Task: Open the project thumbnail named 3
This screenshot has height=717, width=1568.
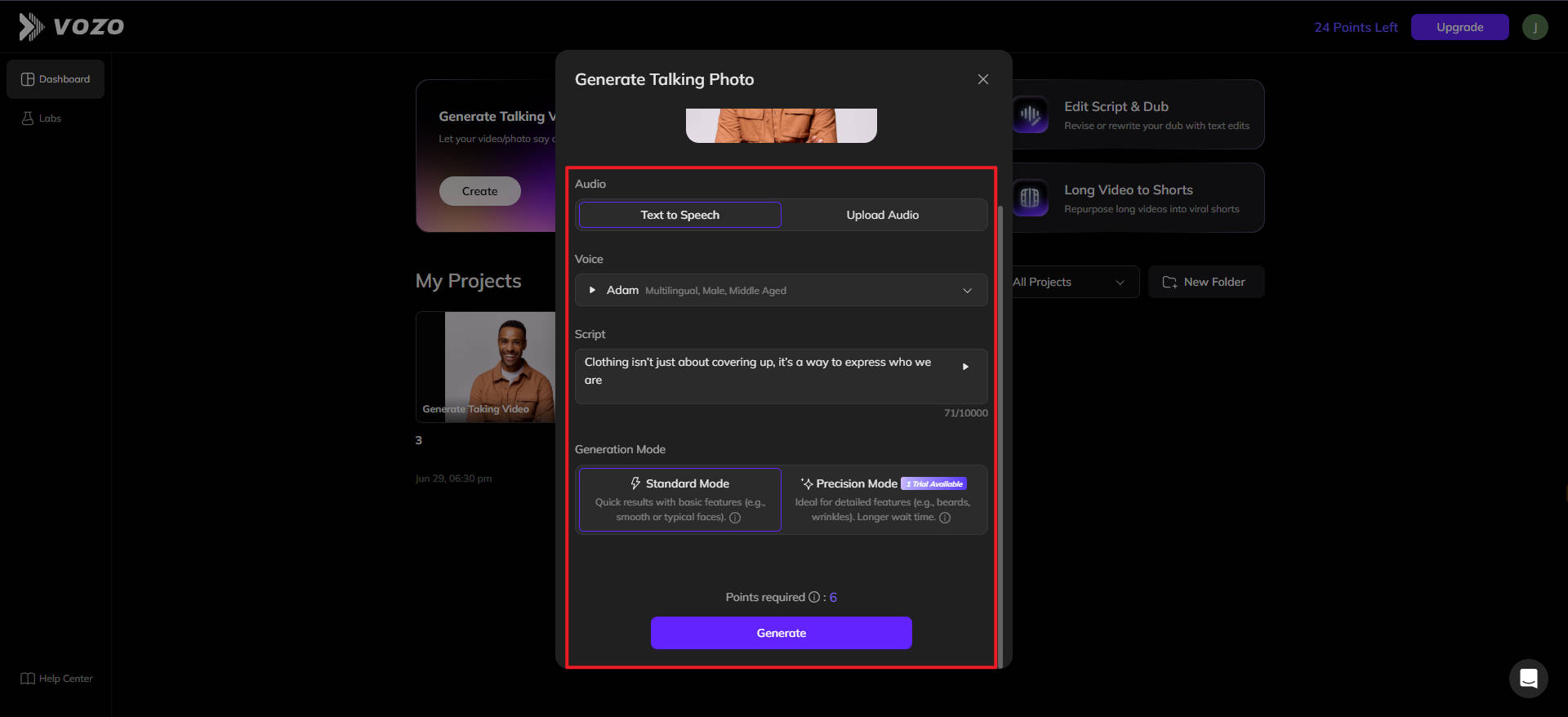Action: click(486, 367)
